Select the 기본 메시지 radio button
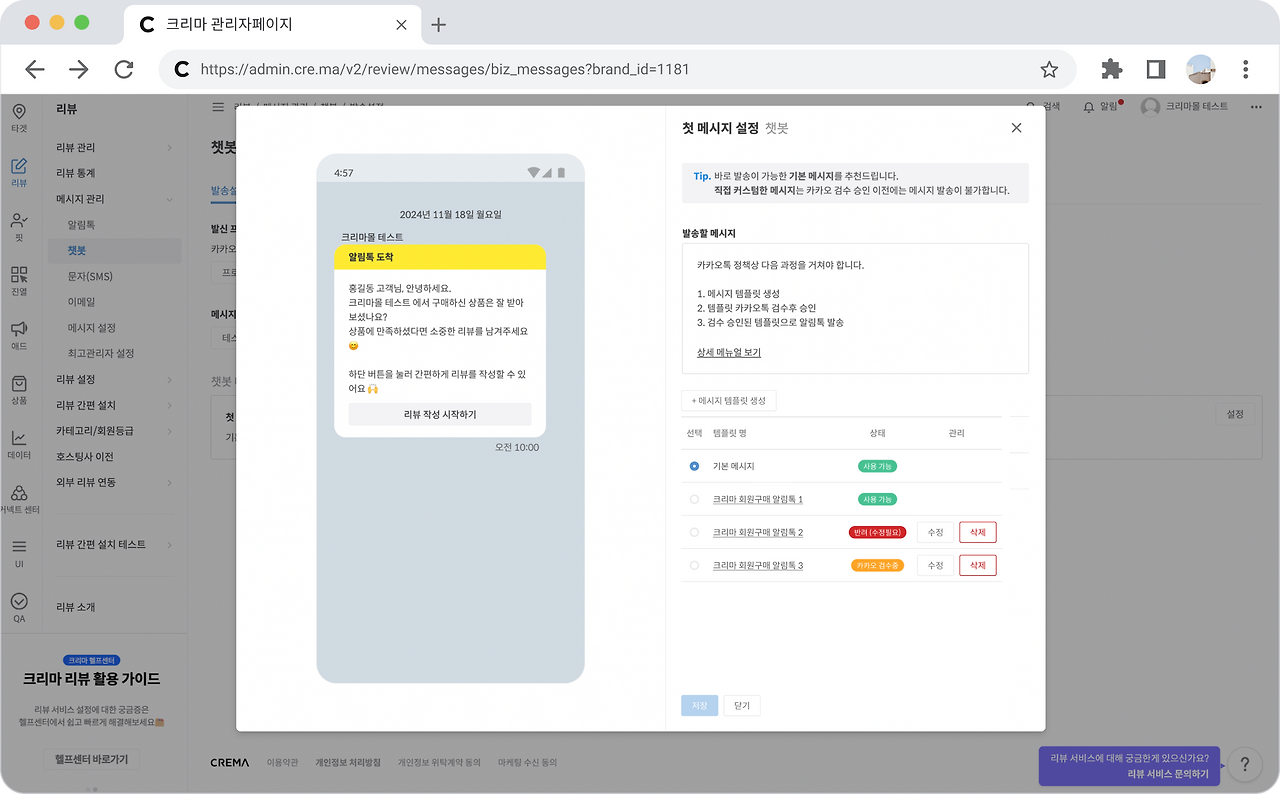1280x794 pixels. tap(695, 466)
